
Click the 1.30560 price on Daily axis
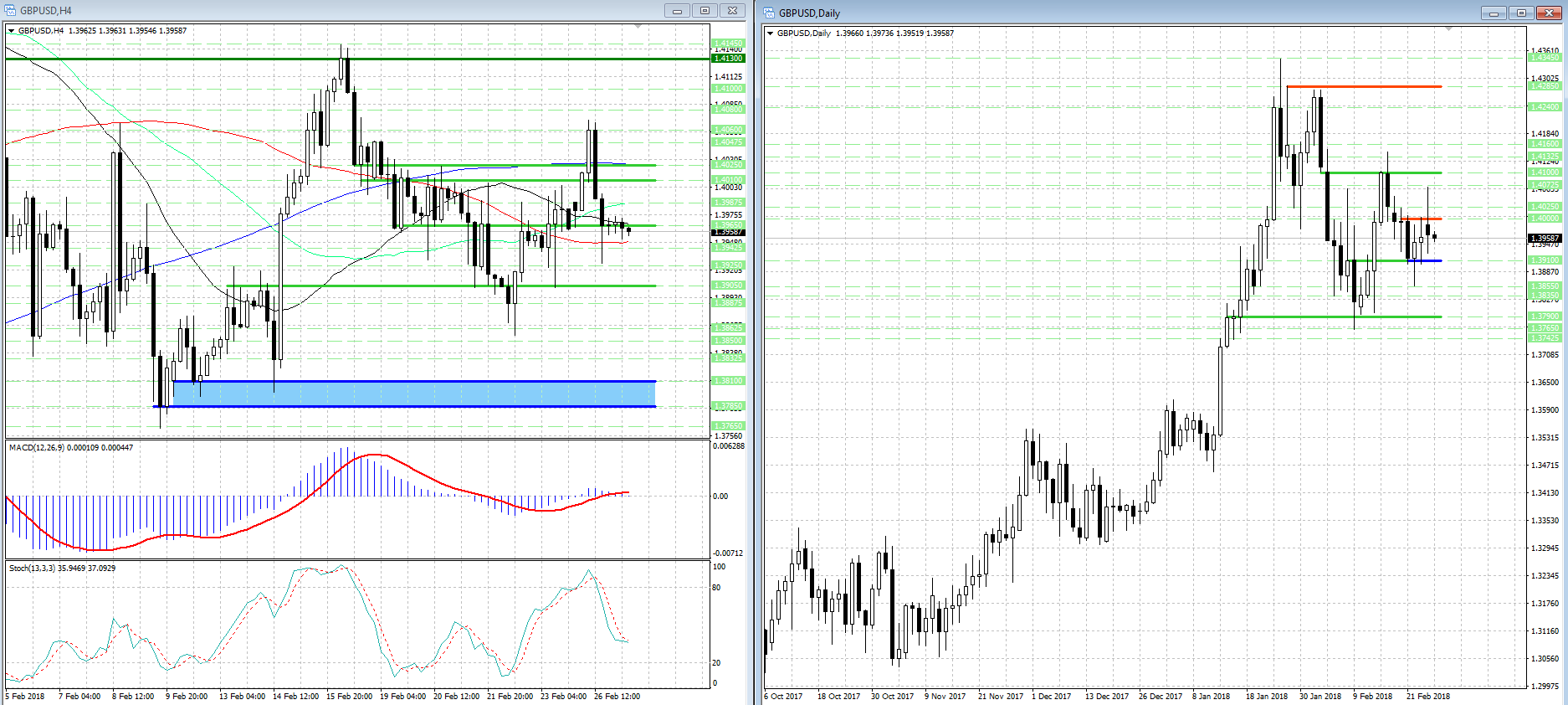[1545, 659]
